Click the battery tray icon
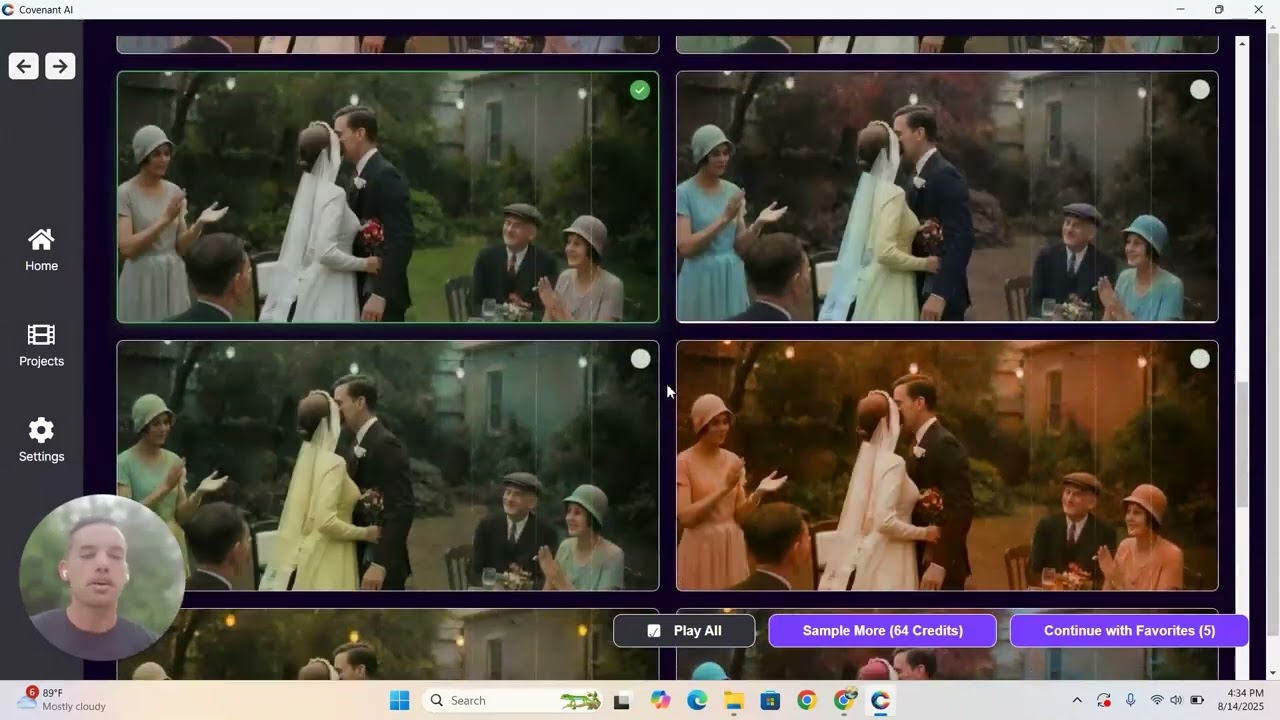 (x=1197, y=700)
